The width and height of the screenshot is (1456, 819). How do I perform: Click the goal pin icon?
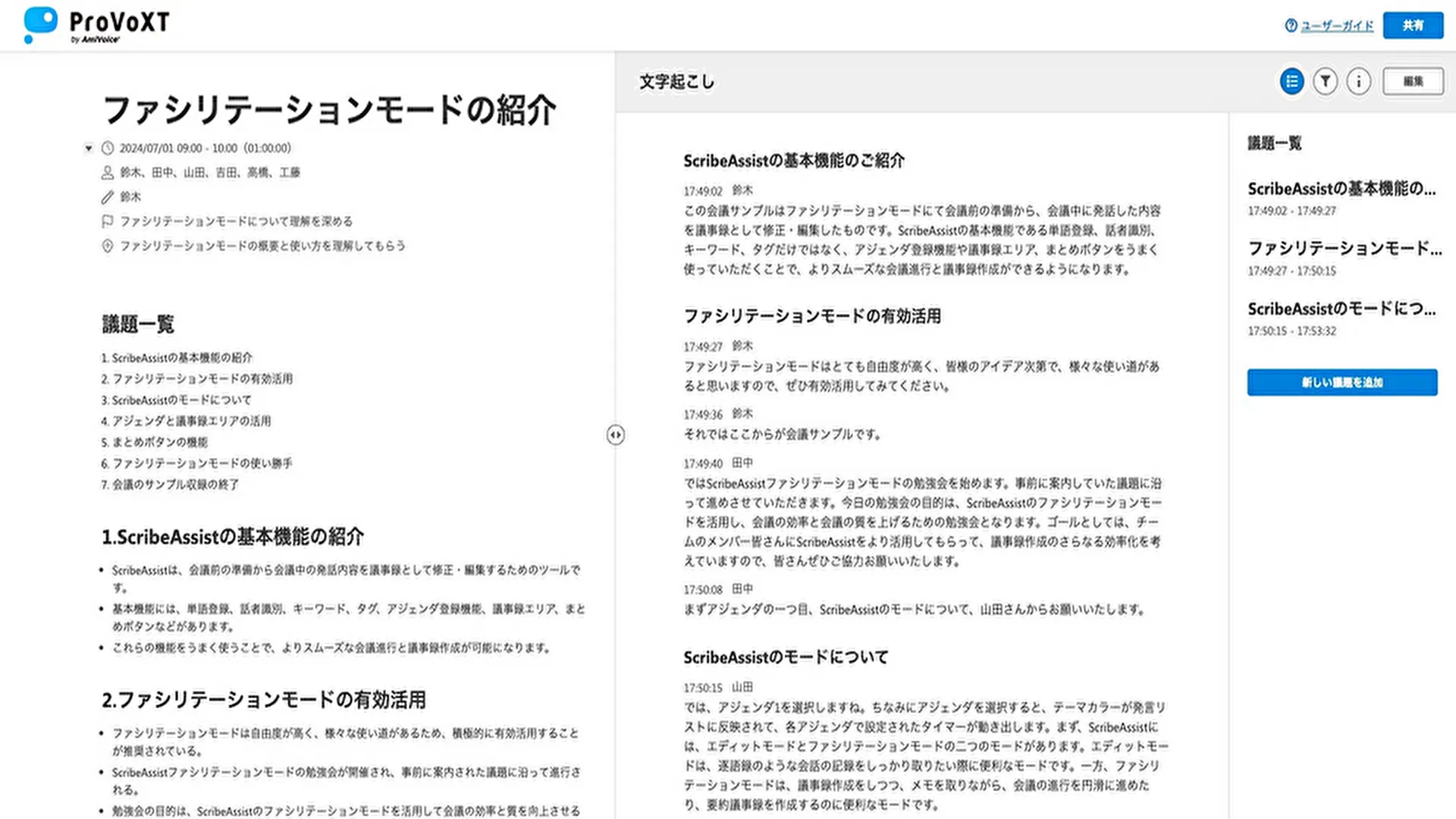pyautogui.click(x=108, y=246)
